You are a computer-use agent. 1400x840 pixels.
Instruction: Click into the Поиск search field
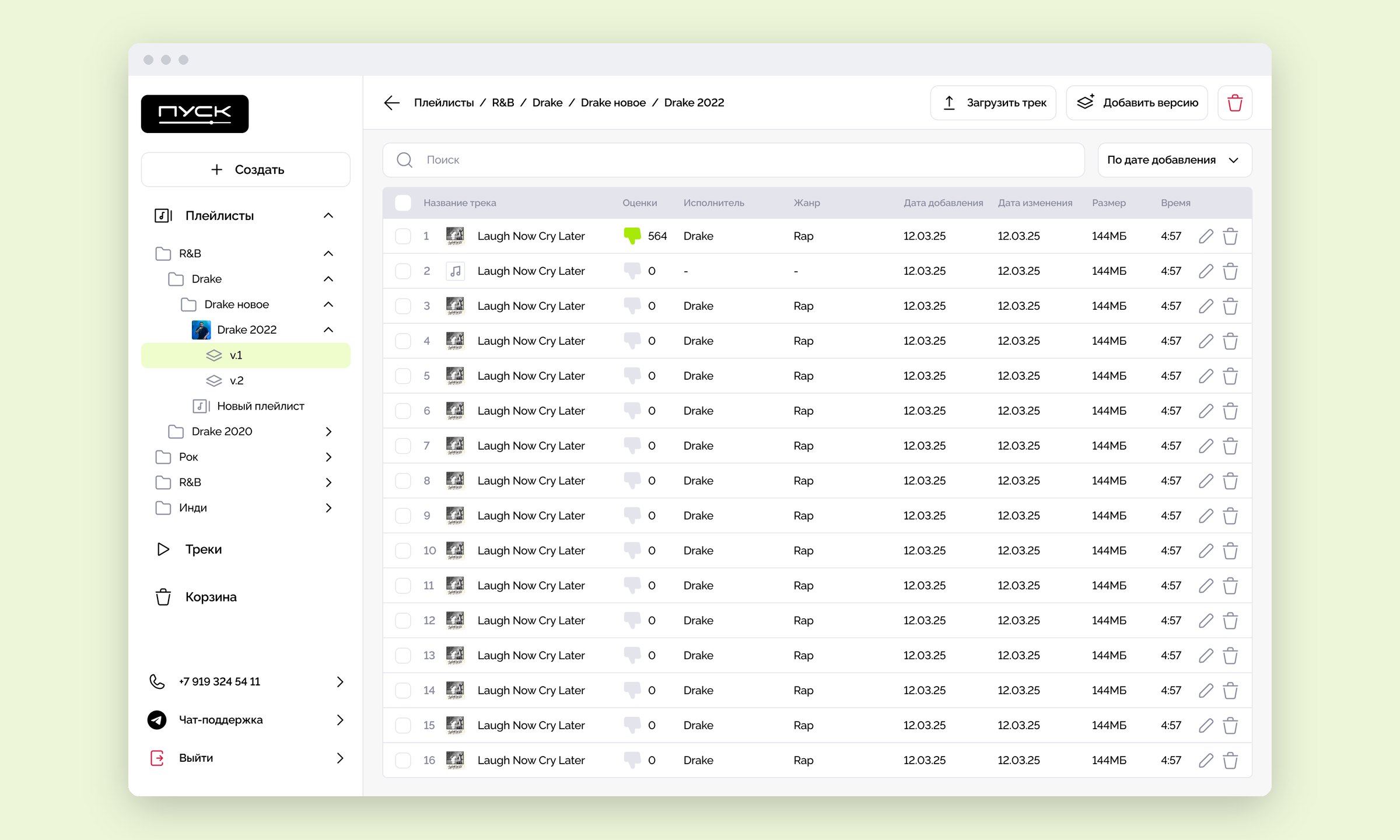click(733, 160)
